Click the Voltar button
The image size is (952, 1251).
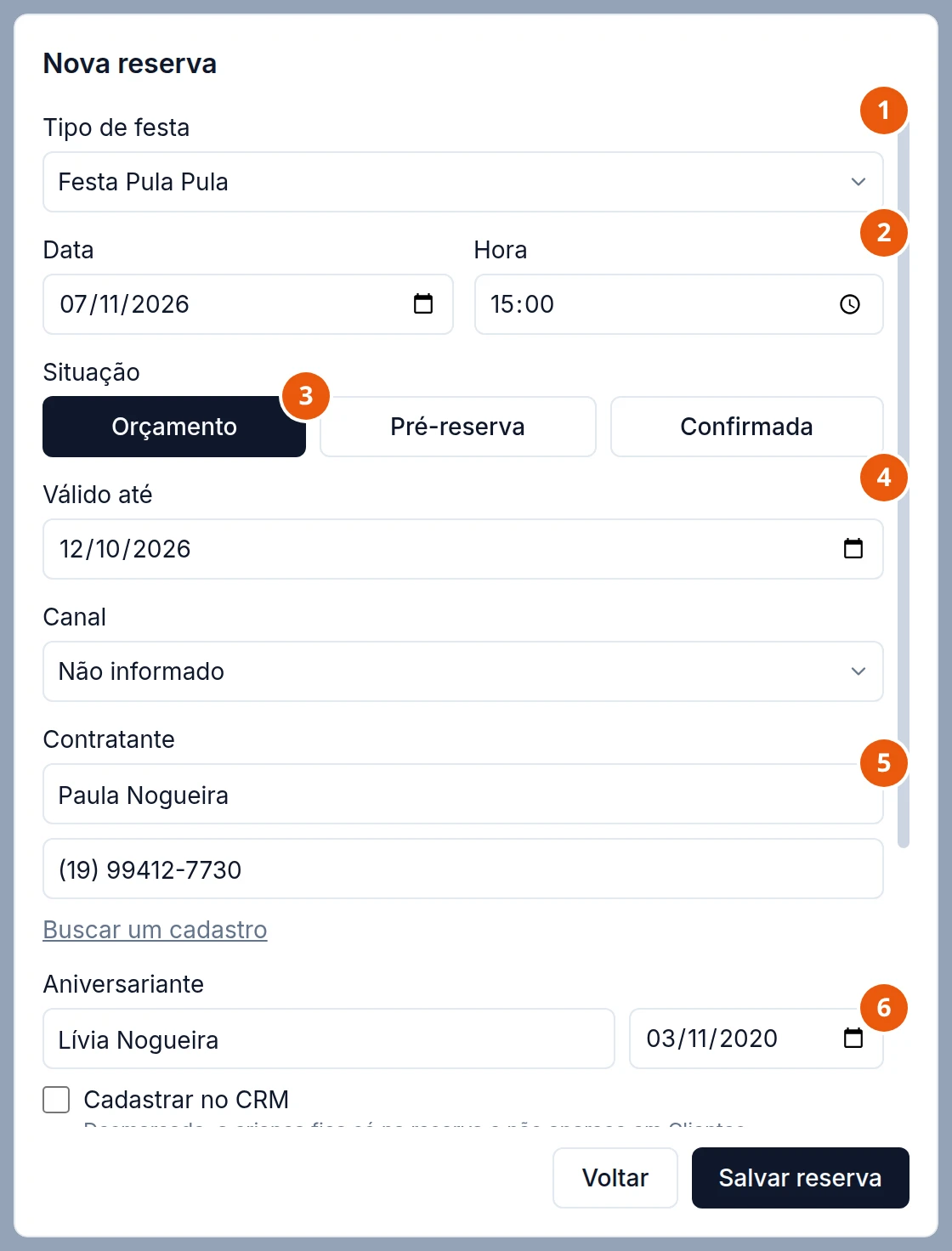coord(615,1178)
